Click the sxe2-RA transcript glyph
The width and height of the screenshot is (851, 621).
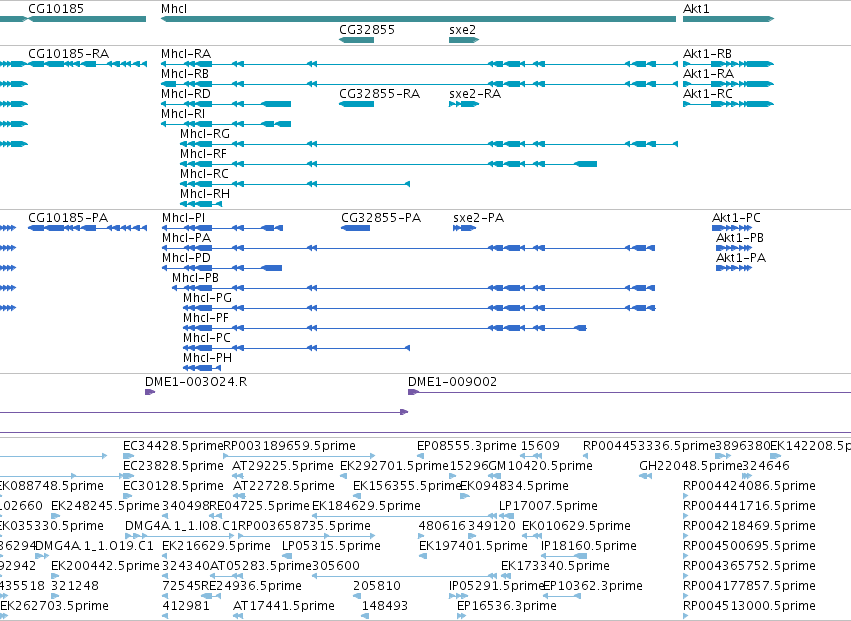[x=464, y=104]
